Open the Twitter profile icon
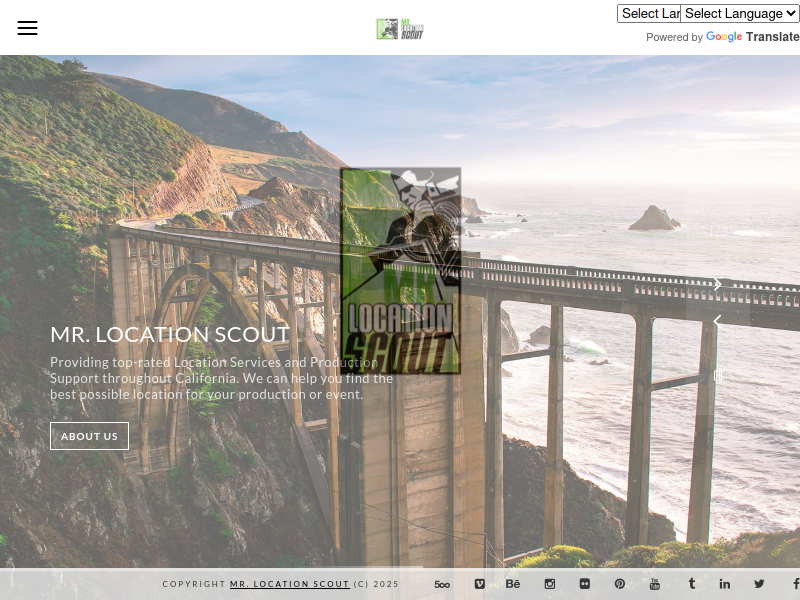 (759, 584)
